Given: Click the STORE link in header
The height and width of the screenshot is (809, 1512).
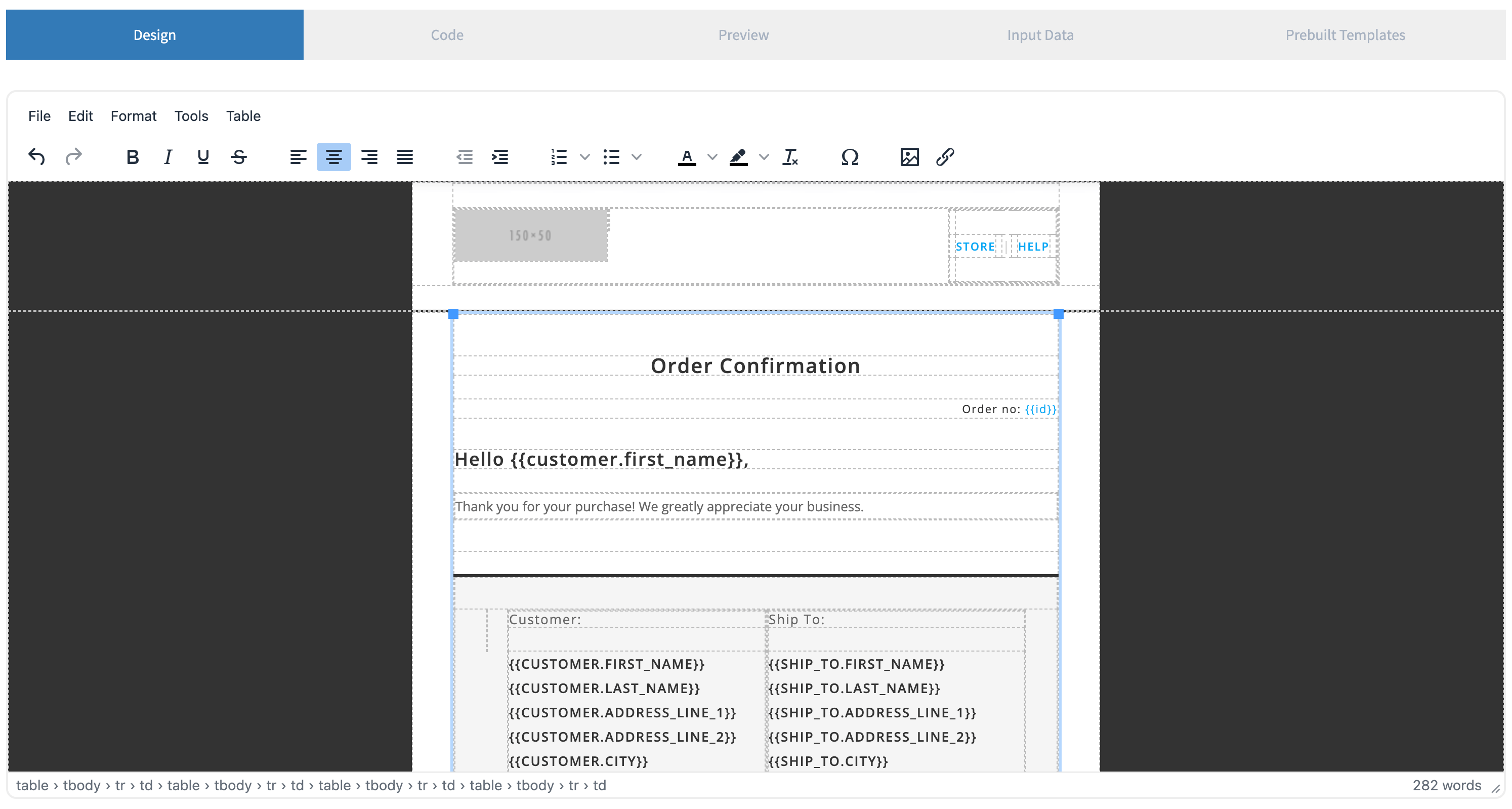Looking at the screenshot, I should tap(975, 247).
